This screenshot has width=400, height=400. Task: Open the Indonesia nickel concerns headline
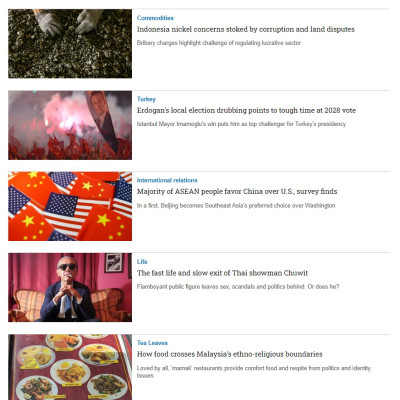(246, 29)
